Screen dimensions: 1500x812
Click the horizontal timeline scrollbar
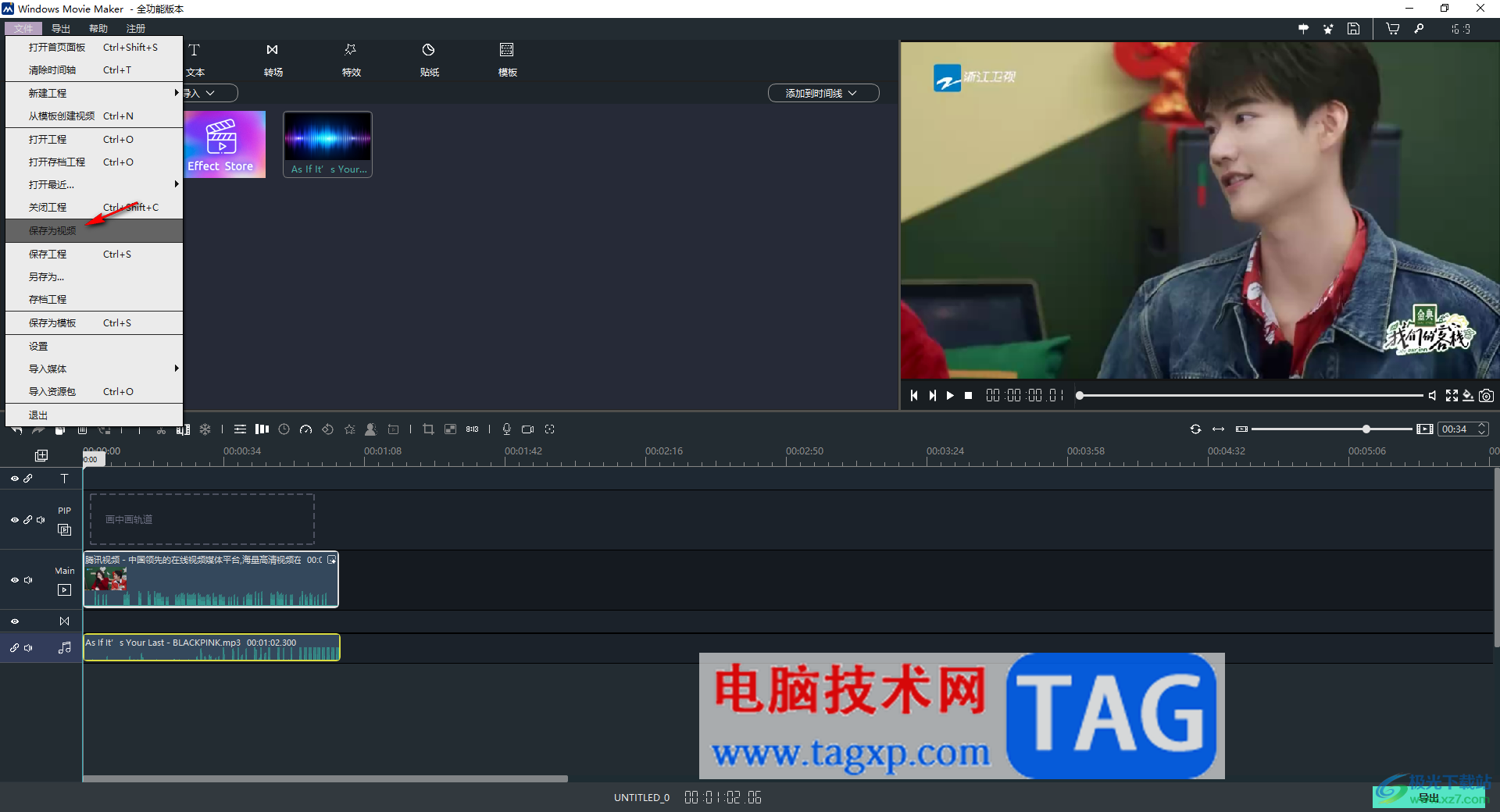point(325,778)
